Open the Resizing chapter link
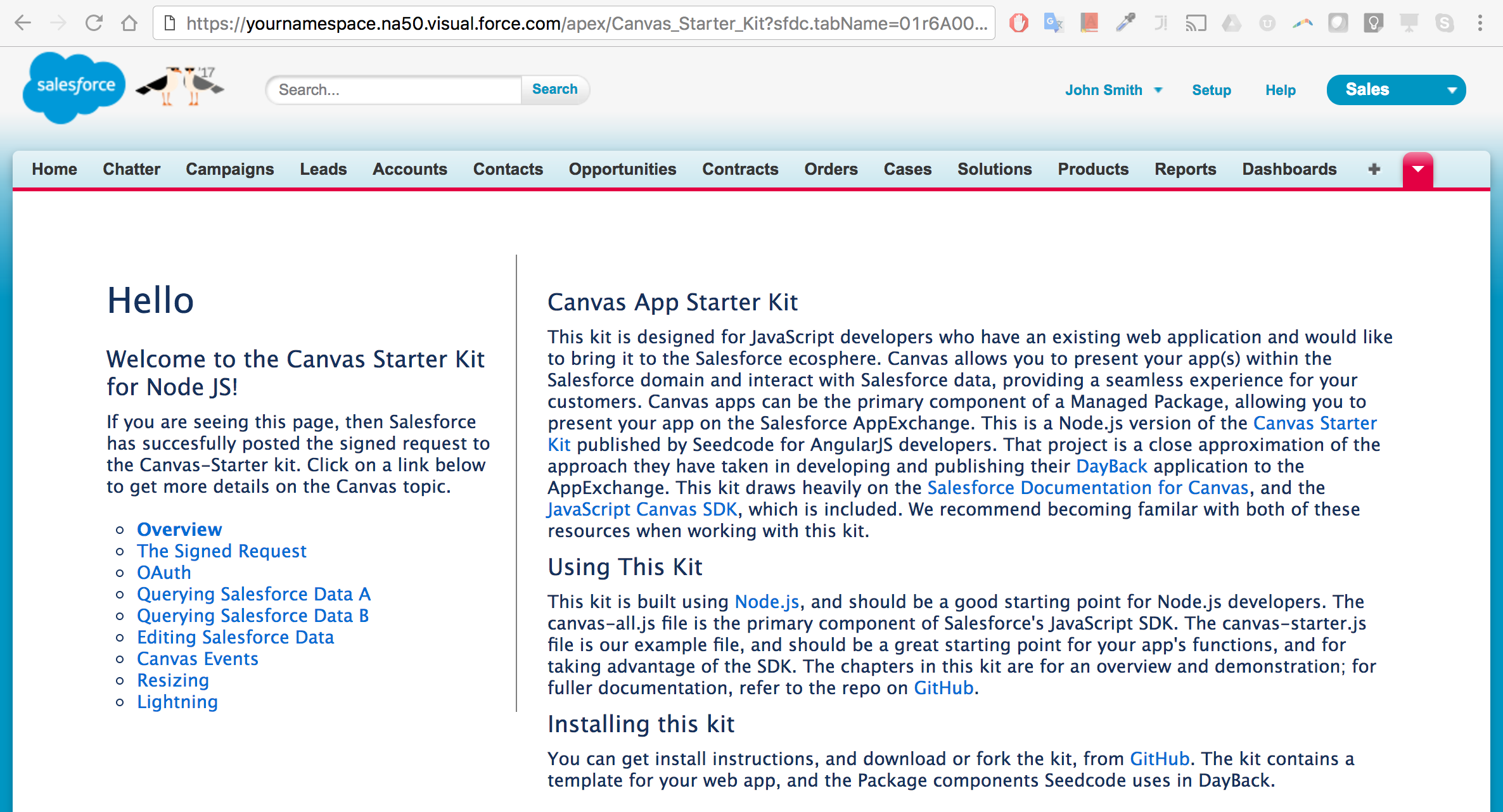 coord(173,680)
